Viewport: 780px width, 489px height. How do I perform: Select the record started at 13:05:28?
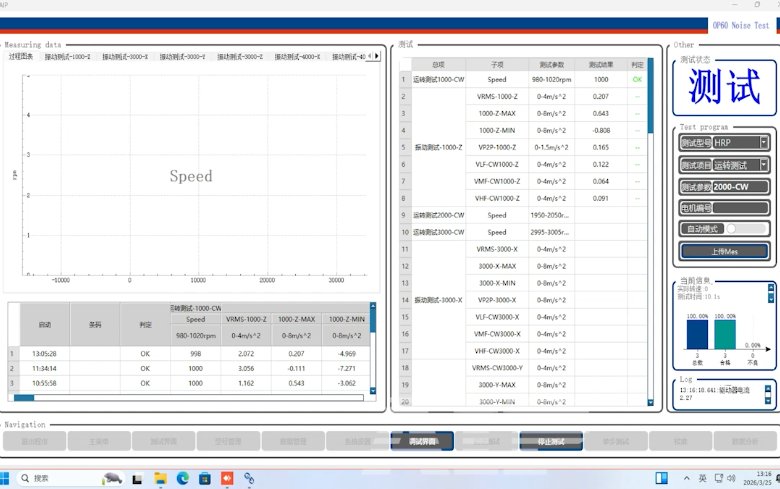click(x=44, y=354)
